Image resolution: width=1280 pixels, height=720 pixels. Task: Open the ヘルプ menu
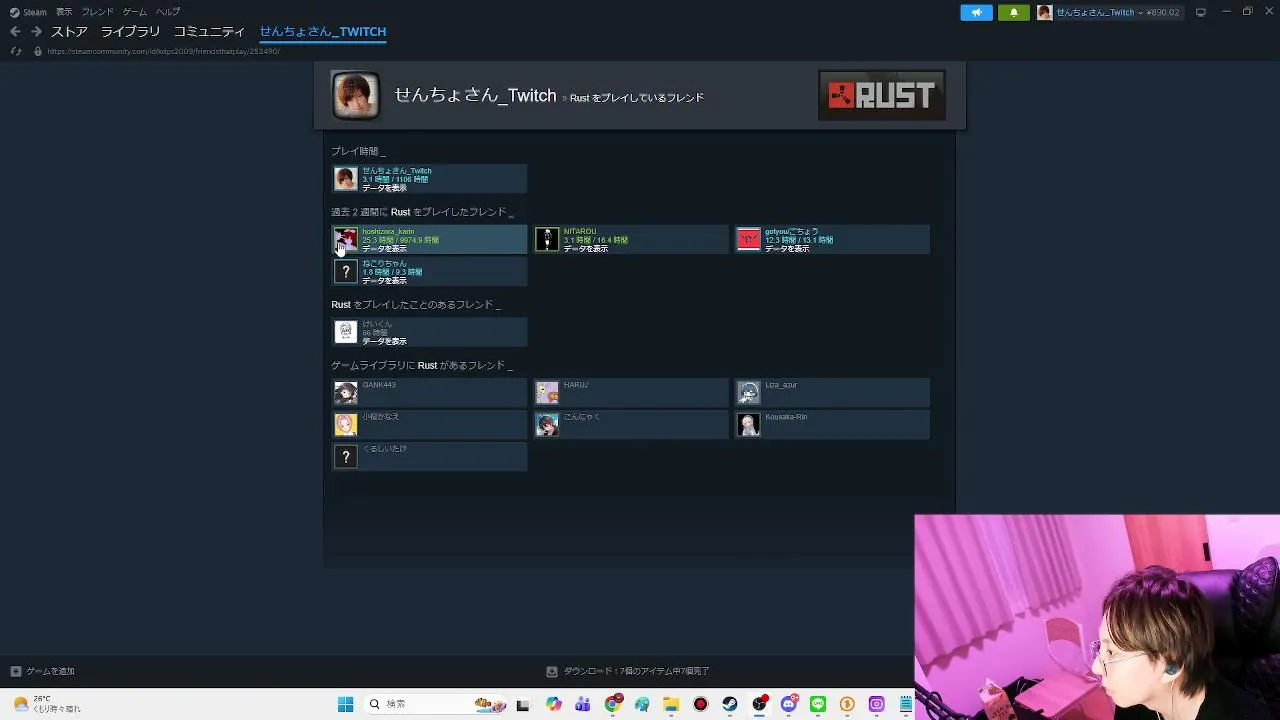click(168, 12)
